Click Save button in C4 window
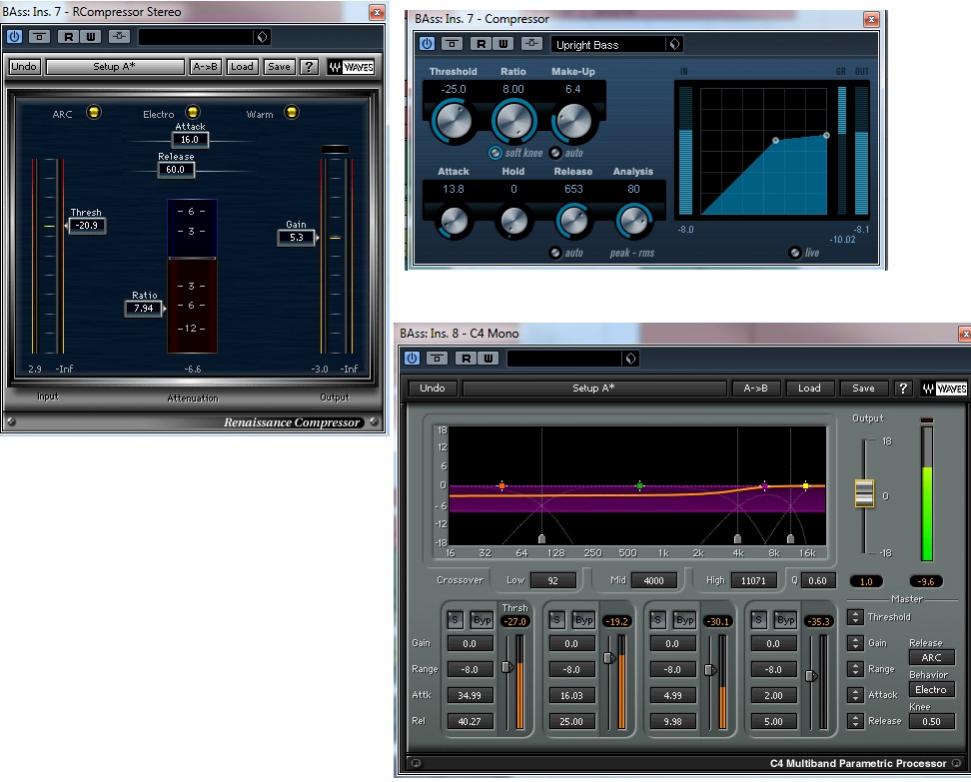This screenshot has height=782, width=971. pyautogui.click(x=863, y=388)
